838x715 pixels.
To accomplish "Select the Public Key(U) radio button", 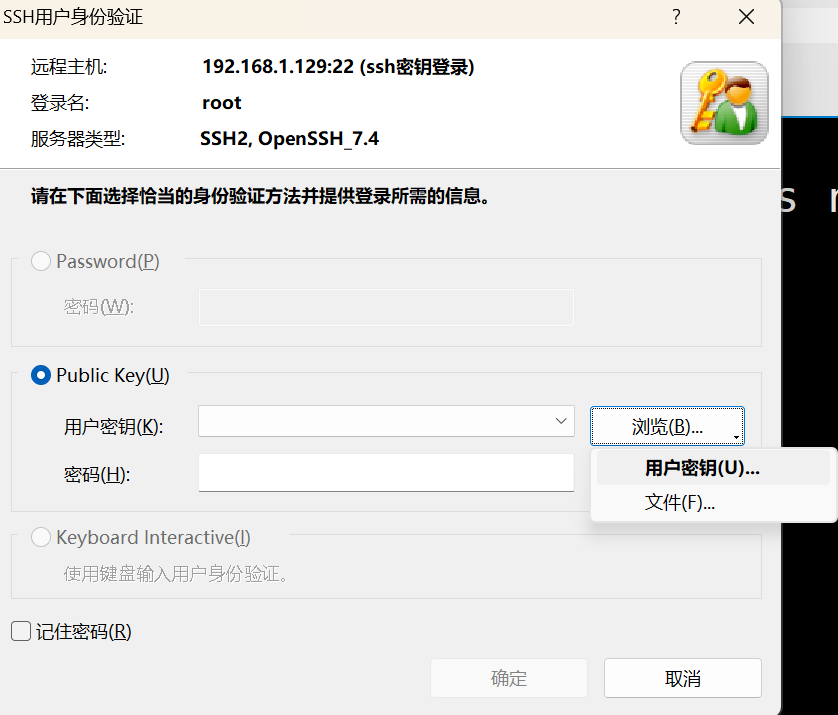I will 41,375.
